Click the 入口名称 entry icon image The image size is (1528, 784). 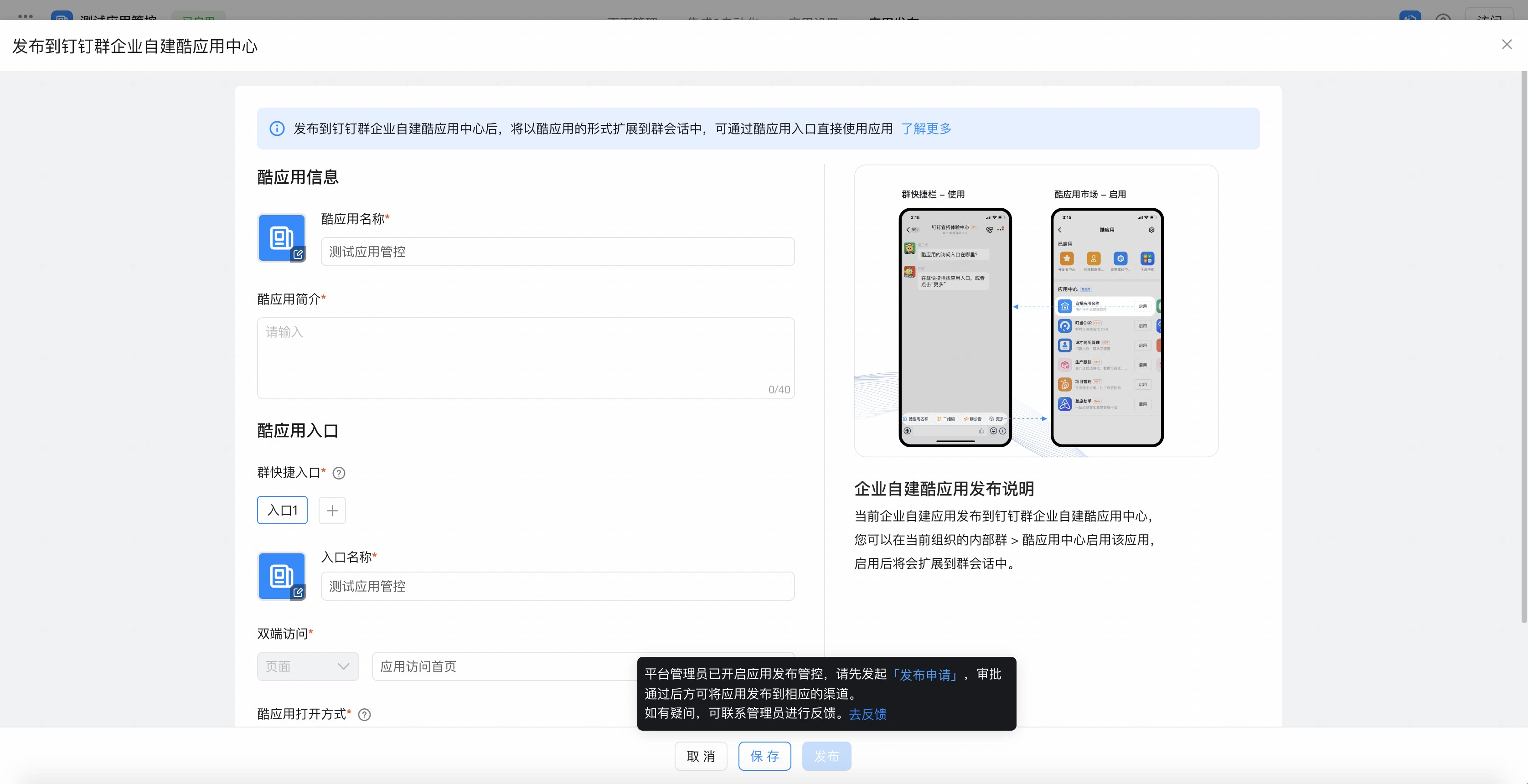pos(282,576)
